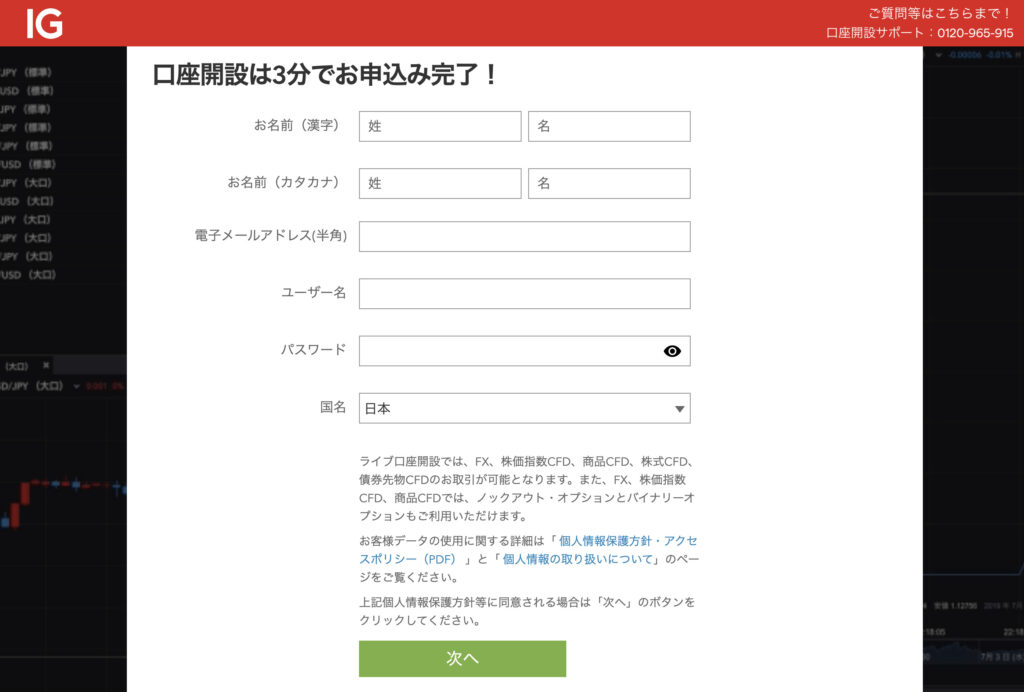This screenshot has height=692, width=1024.
Task: Focus the katakana 姓 last name field
Action: click(440, 183)
